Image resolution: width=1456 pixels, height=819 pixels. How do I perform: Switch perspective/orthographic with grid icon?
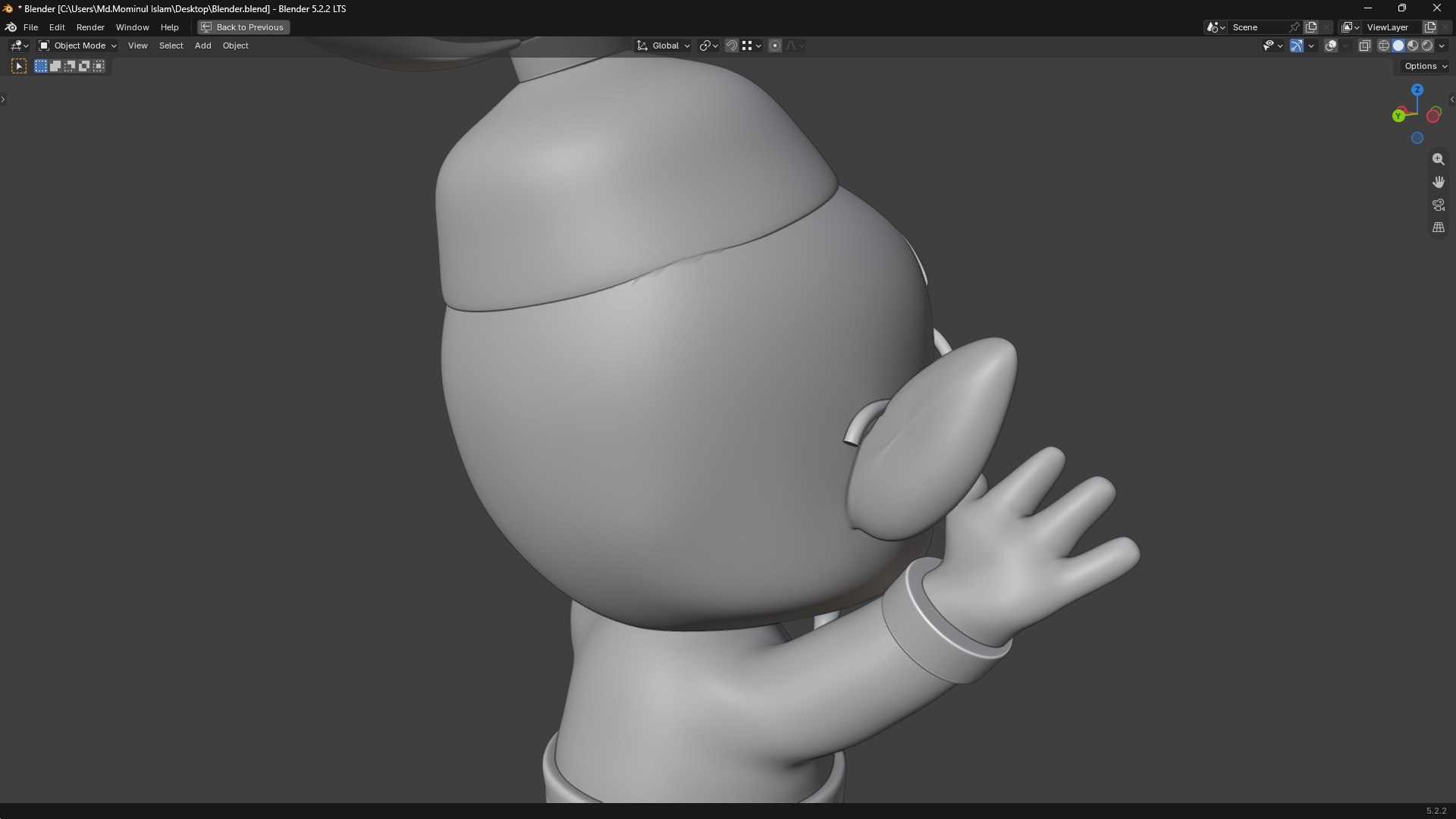tap(1439, 227)
